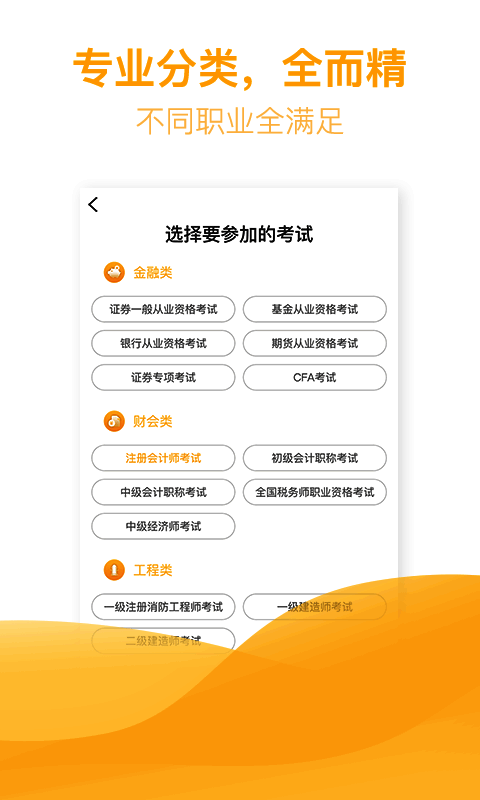Select 一级注册消防工程师考试 exam
480x800 pixels.
163,607
